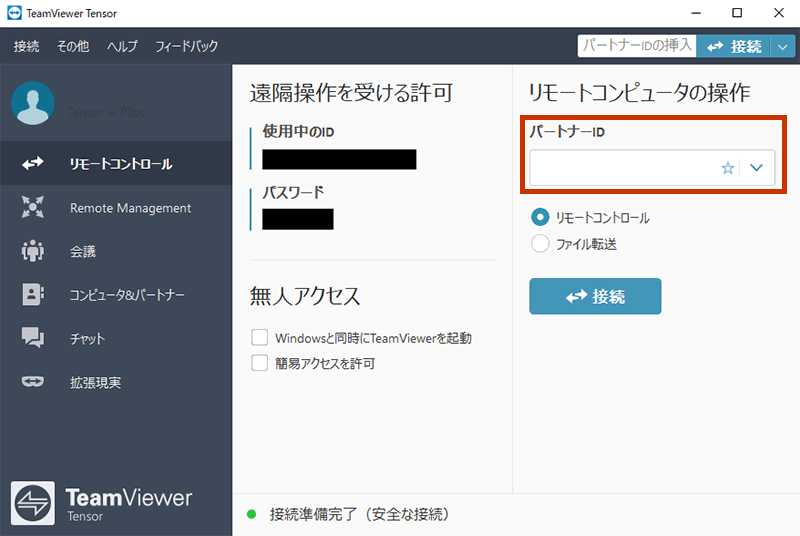Click the large blue 接続 button

595,296
